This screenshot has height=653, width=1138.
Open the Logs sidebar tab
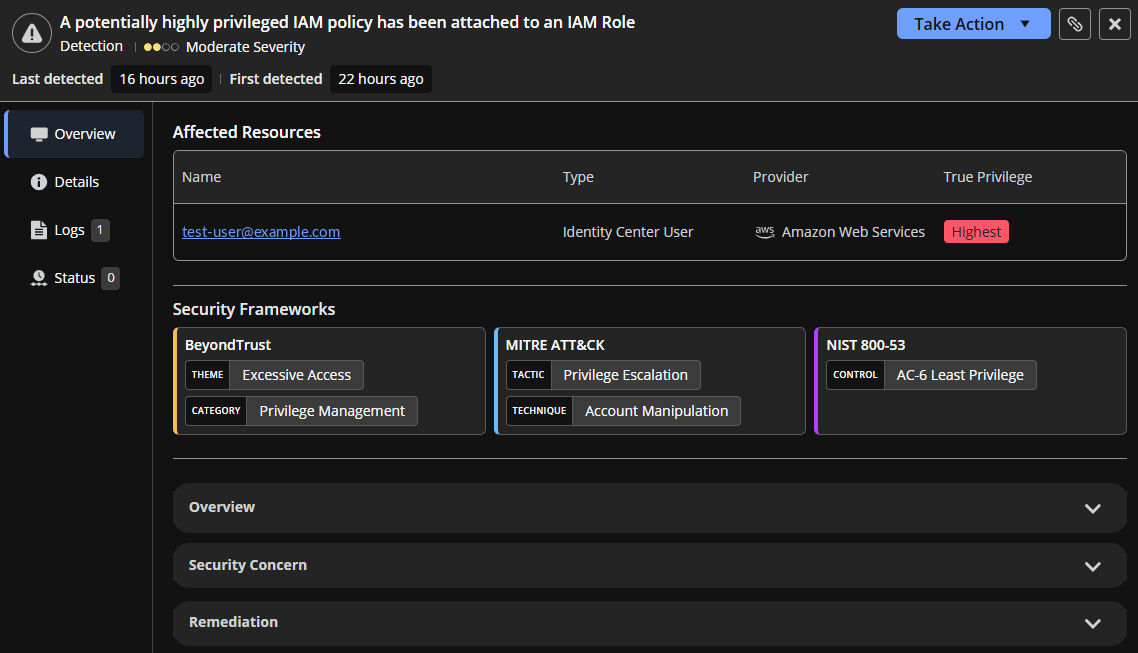click(75, 230)
